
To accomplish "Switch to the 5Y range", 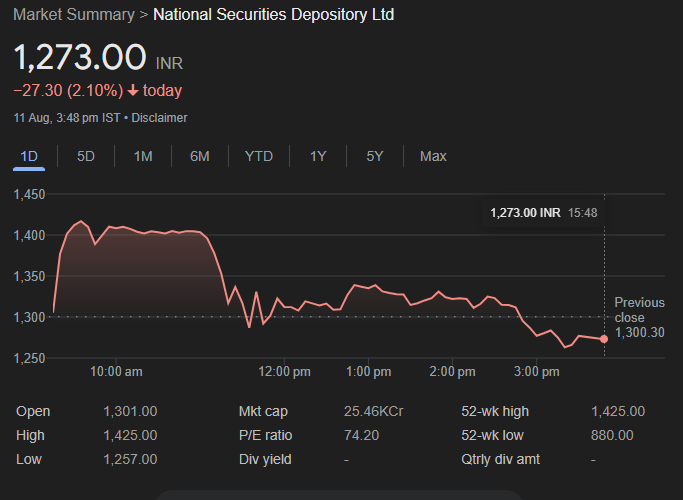I will [375, 156].
